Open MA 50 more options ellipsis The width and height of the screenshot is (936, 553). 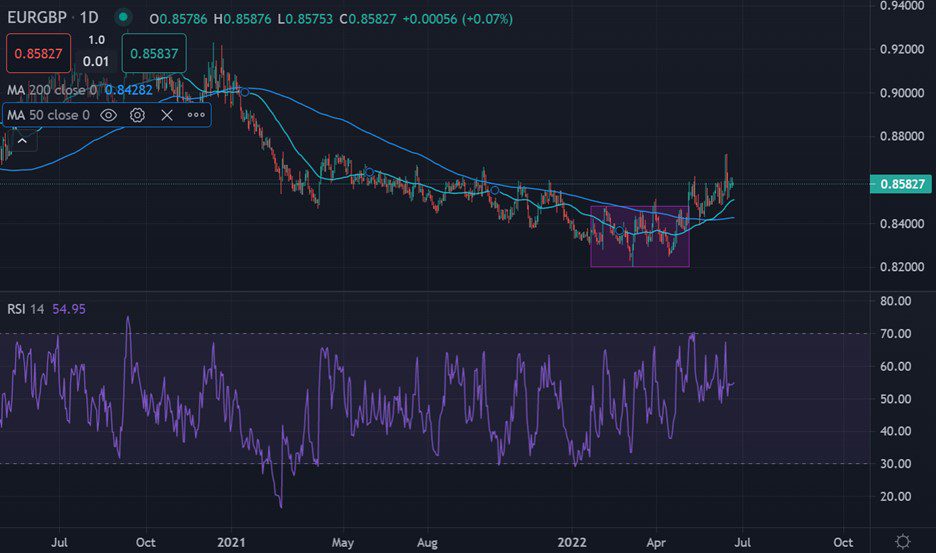[x=196, y=115]
